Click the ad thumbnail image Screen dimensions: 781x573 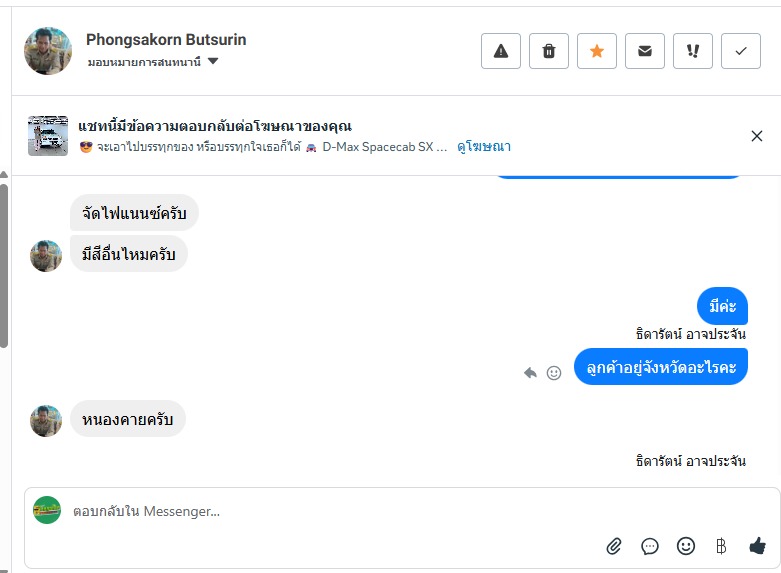[48, 136]
